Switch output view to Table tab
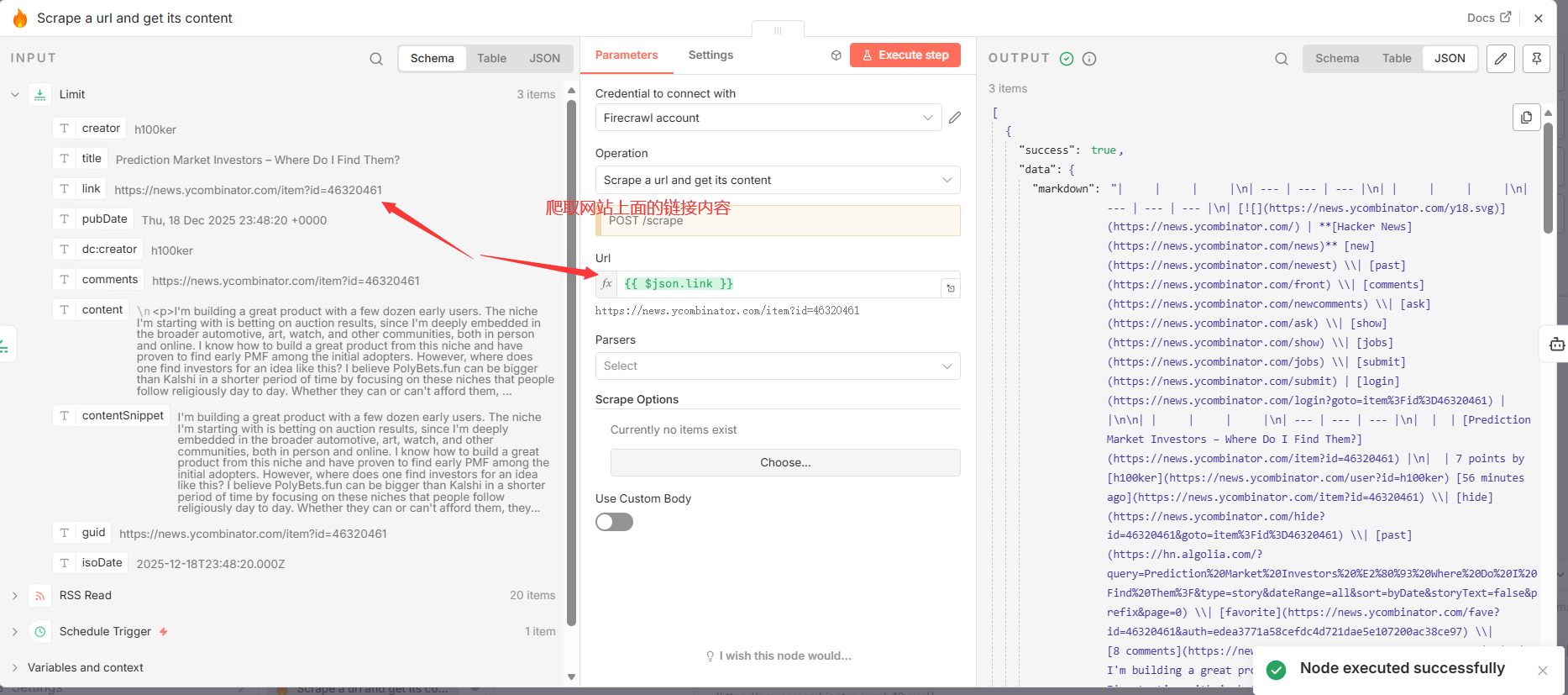1568x695 pixels. 1397,58
